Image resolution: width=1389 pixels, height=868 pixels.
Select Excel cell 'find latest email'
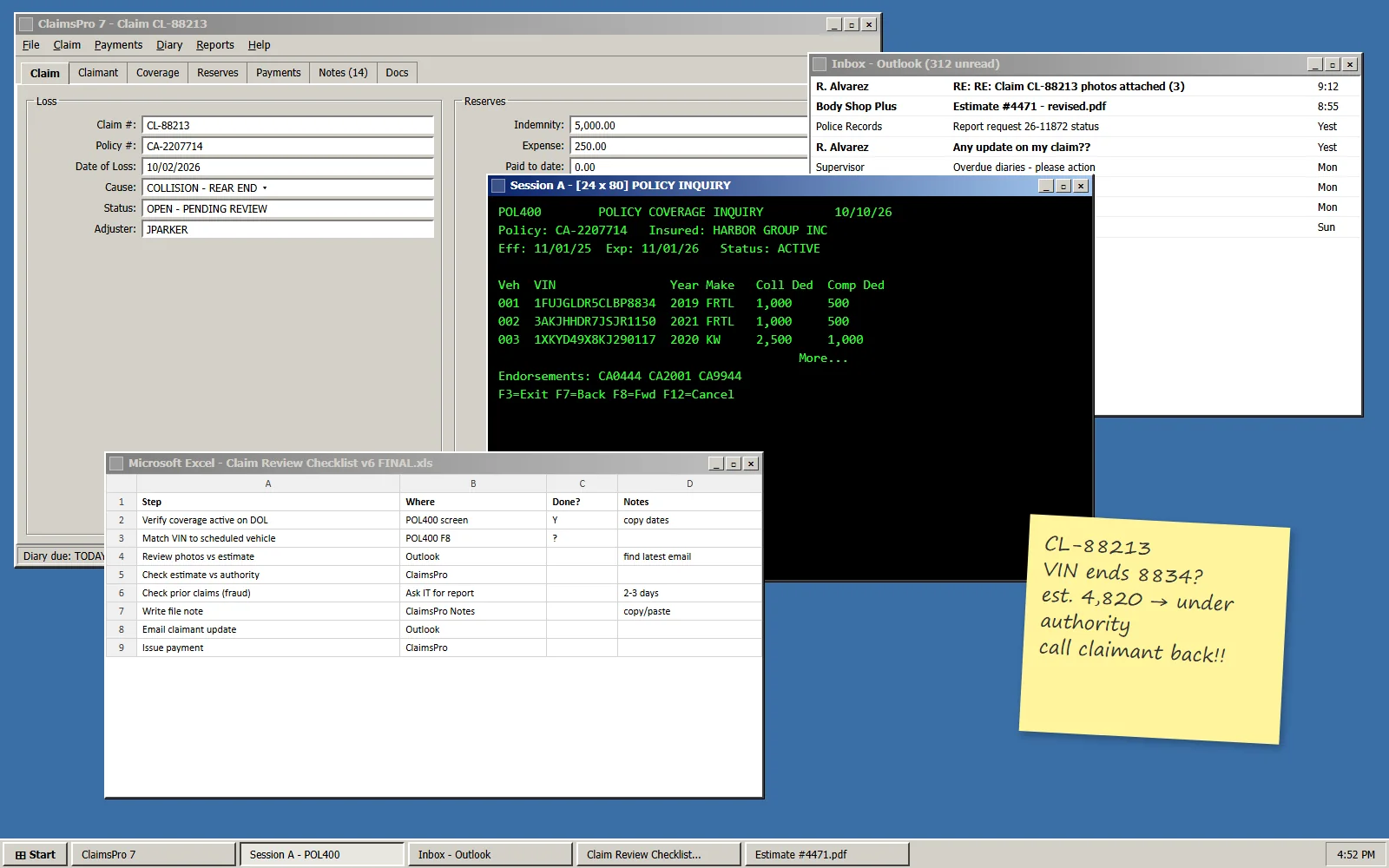pyautogui.click(x=689, y=556)
